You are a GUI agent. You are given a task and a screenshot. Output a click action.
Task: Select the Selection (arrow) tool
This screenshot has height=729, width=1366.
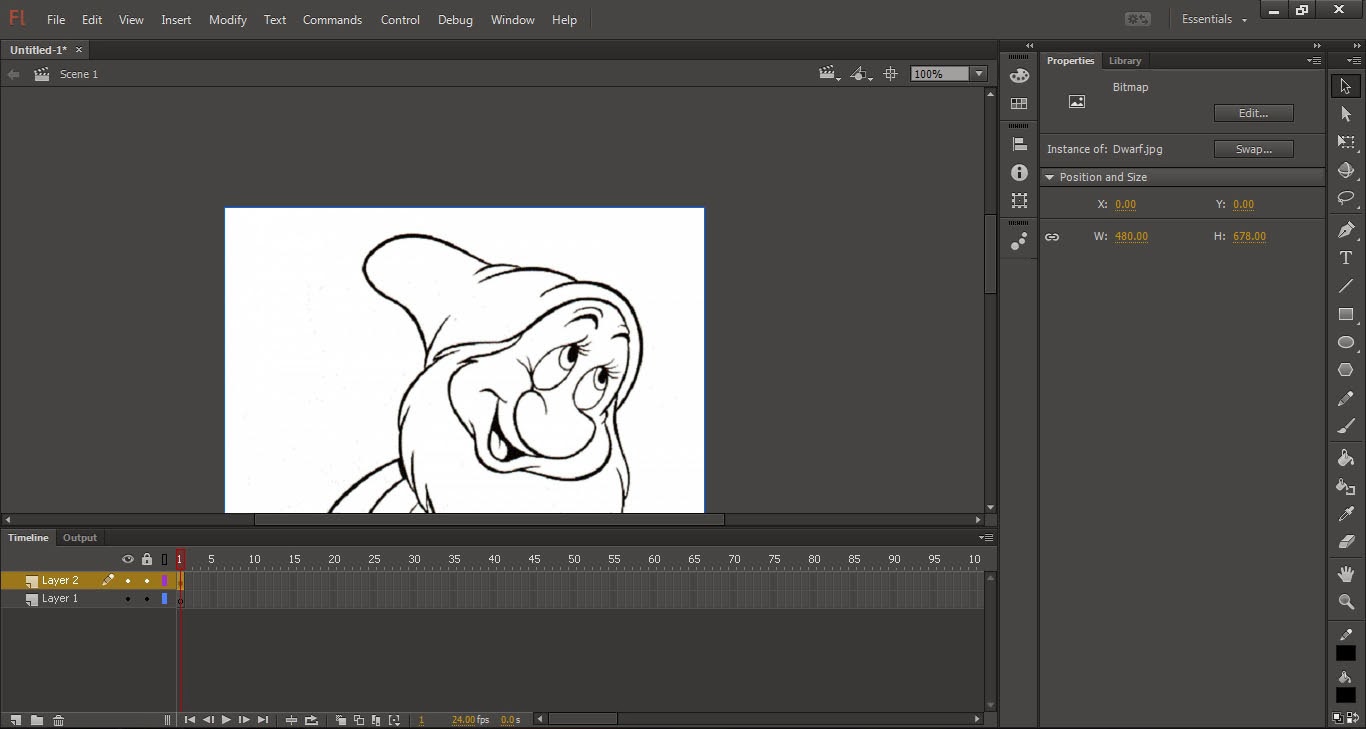tap(1346, 86)
